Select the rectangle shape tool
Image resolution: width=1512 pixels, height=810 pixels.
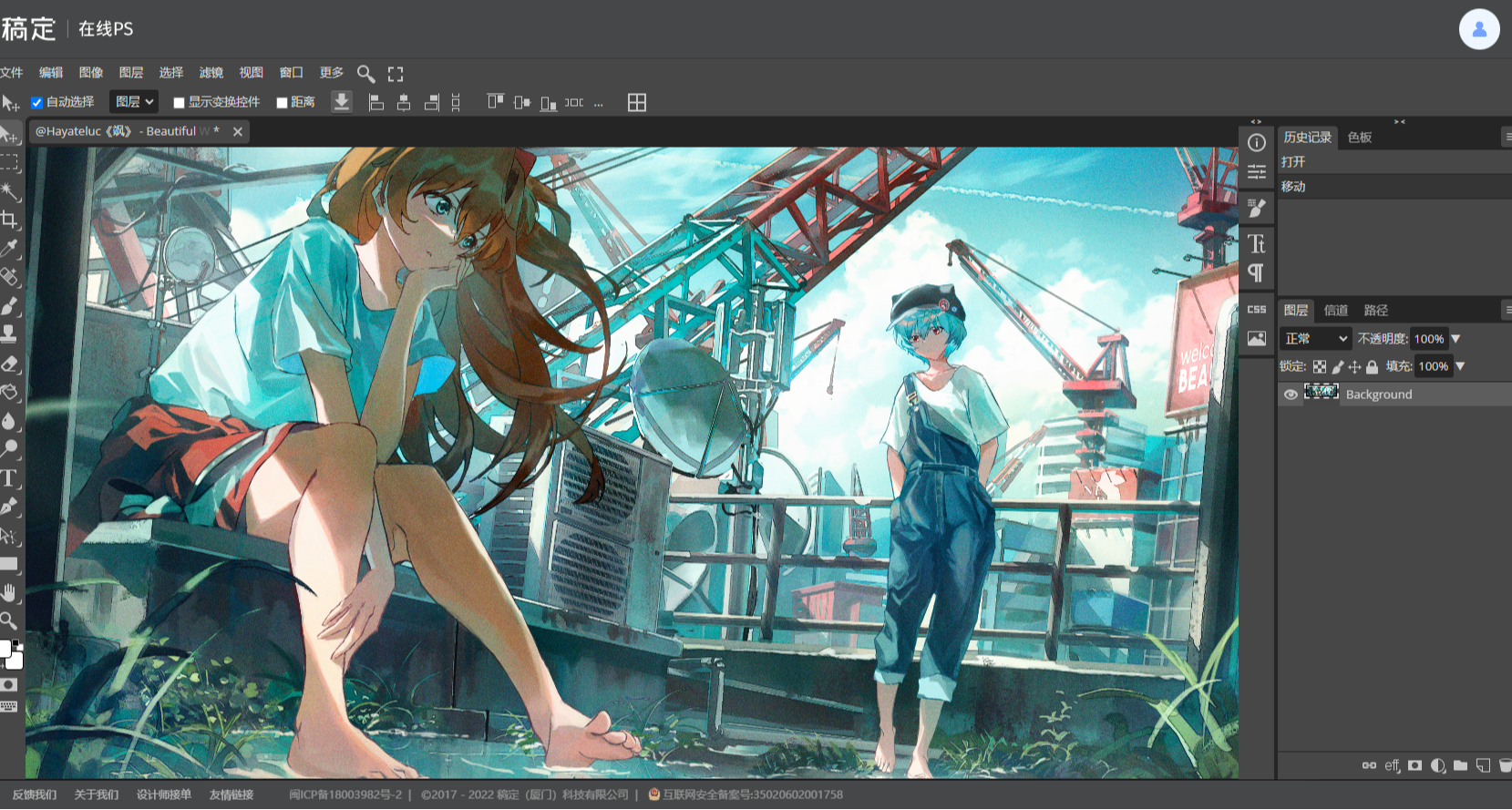[9, 564]
